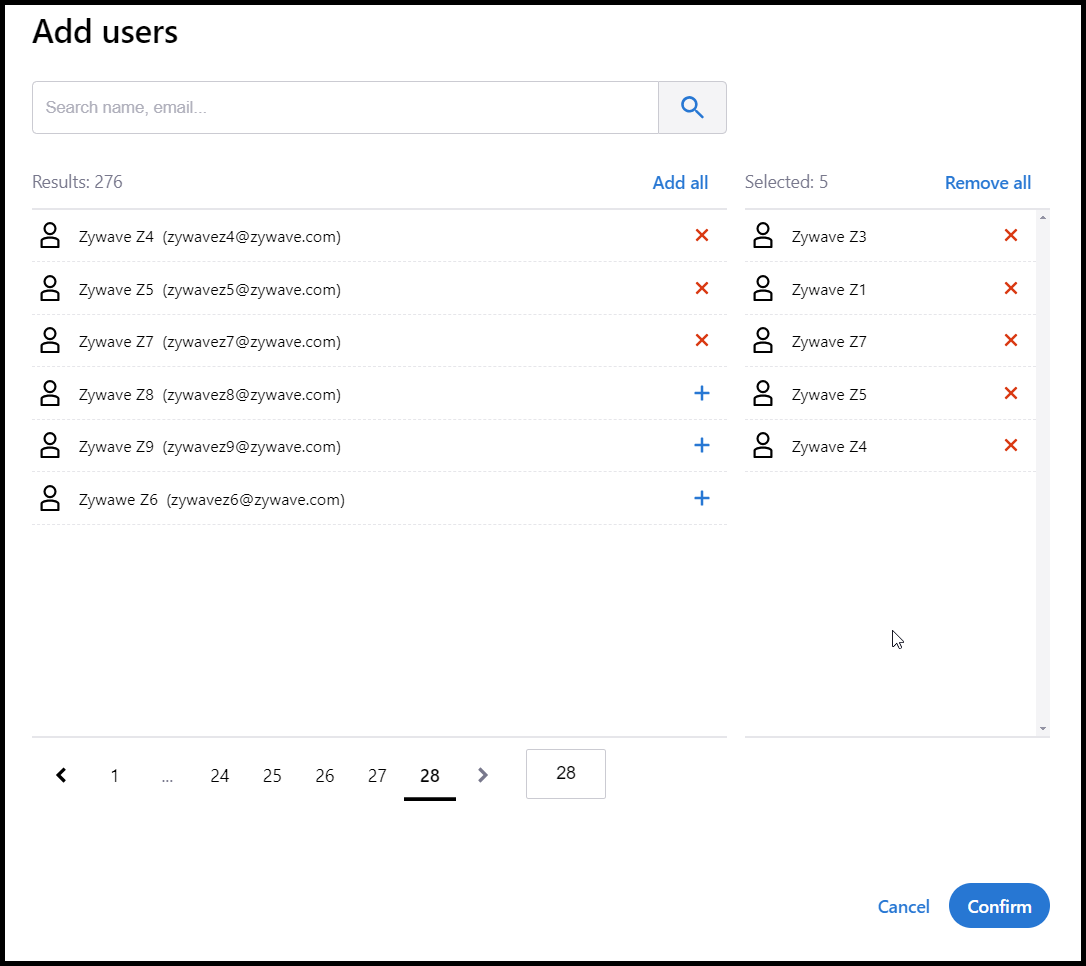Add Zywawe Z6 using the plus icon
This screenshot has width=1086, height=966.
click(701, 497)
